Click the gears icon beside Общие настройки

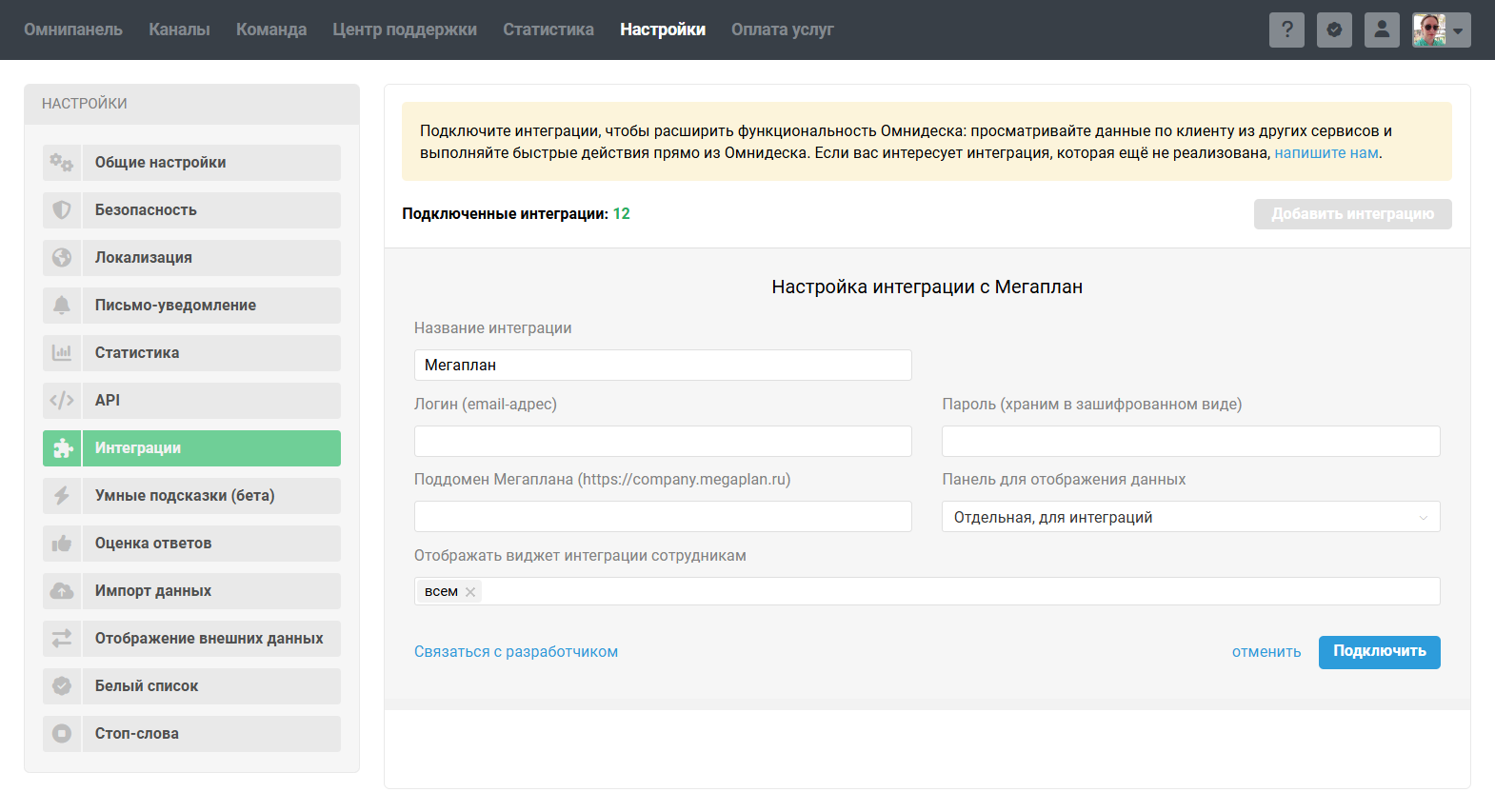pos(62,163)
